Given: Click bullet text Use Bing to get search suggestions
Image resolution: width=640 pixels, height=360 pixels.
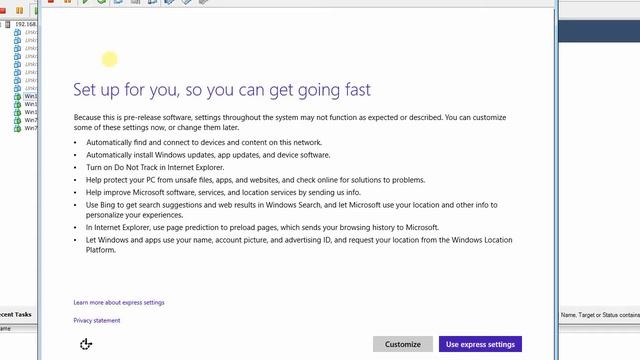Looking at the screenshot, I should [291, 210].
